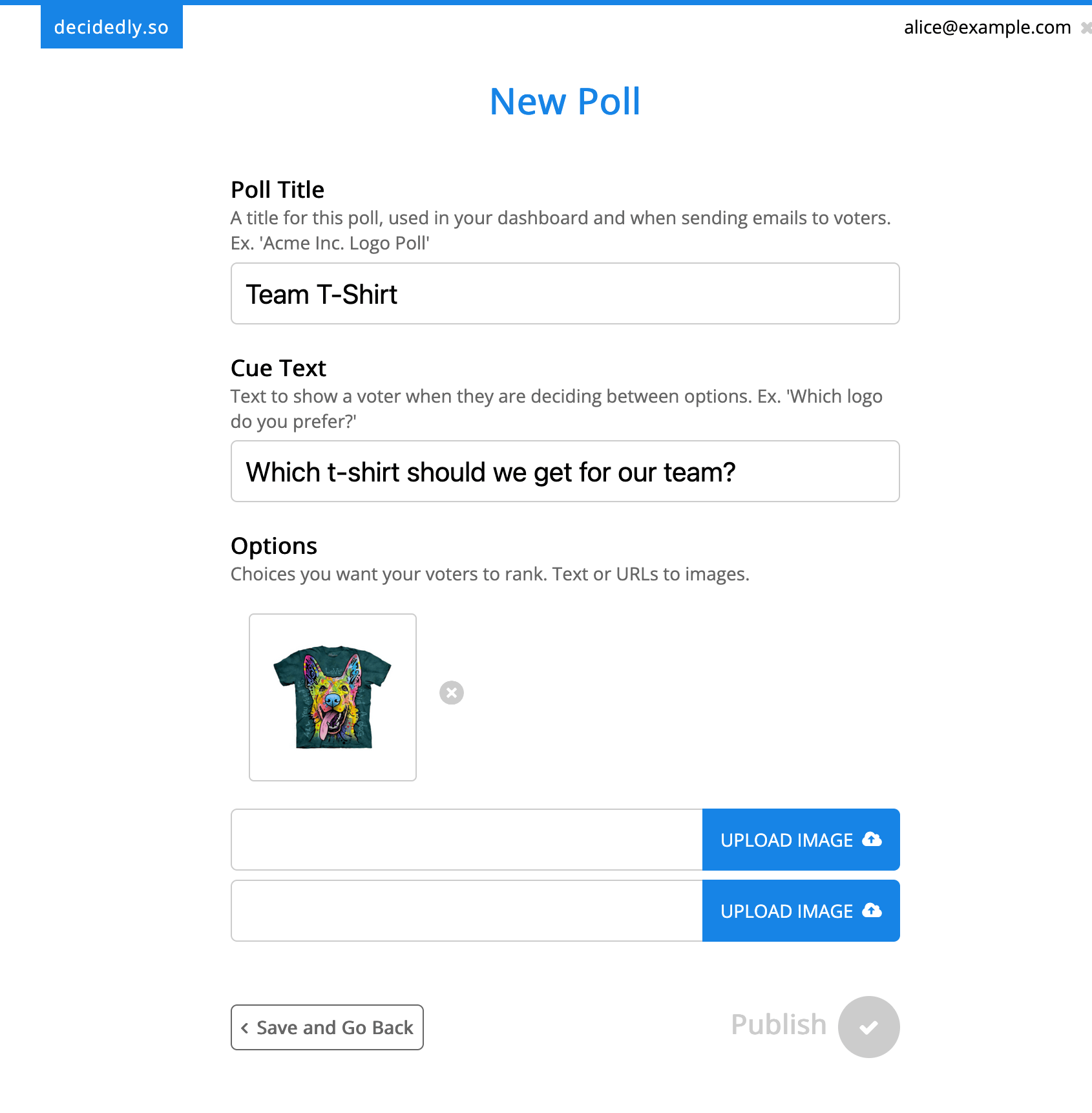Image resolution: width=1092 pixels, height=1113 pixels.
Task: Click the Publish text label
Action: pos(779,1025)
